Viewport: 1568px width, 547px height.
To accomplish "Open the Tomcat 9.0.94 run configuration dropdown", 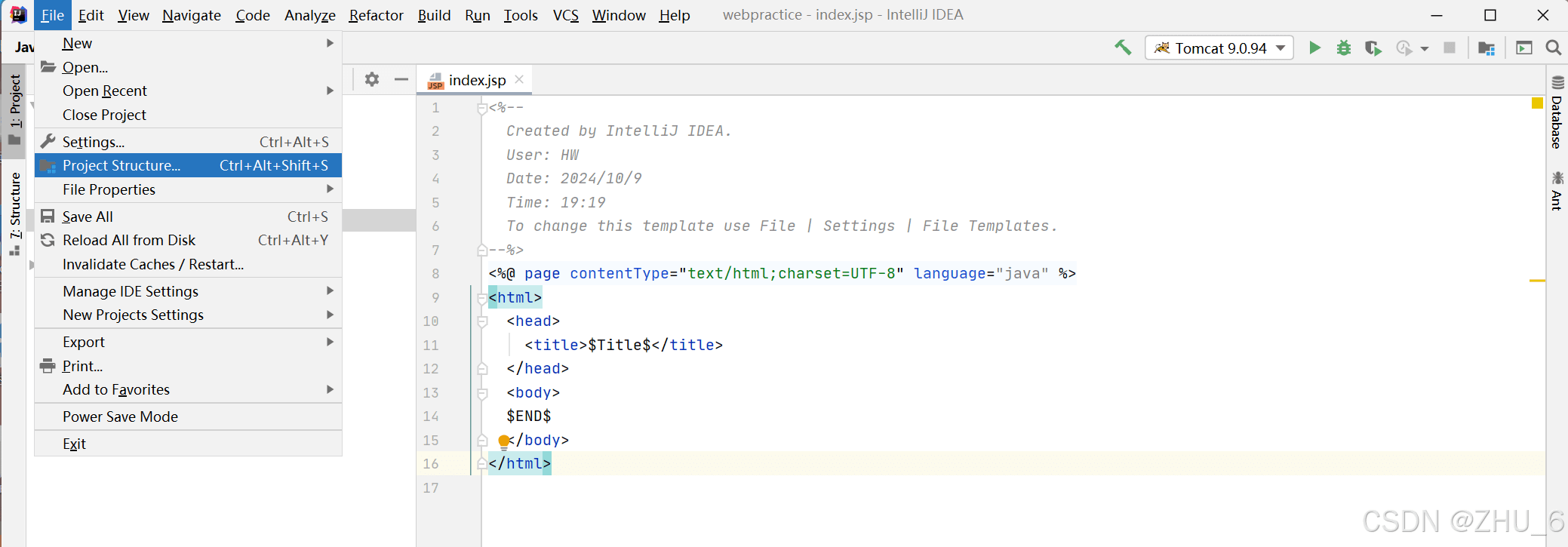I will [1219, 48].
